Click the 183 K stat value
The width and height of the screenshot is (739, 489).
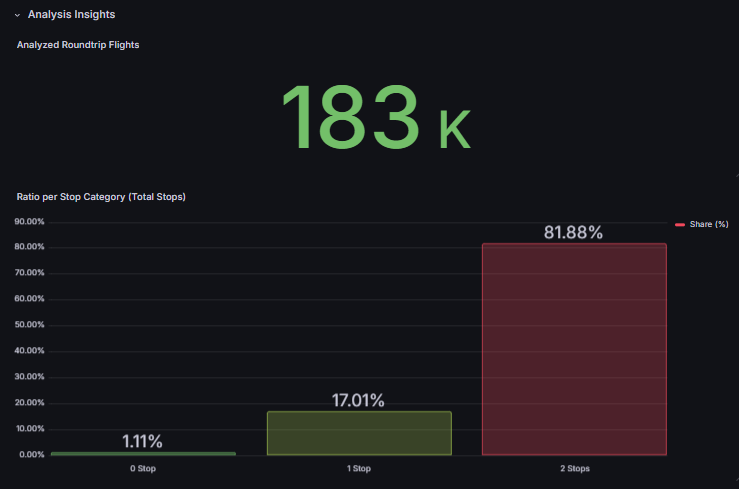tap(374, 119)
